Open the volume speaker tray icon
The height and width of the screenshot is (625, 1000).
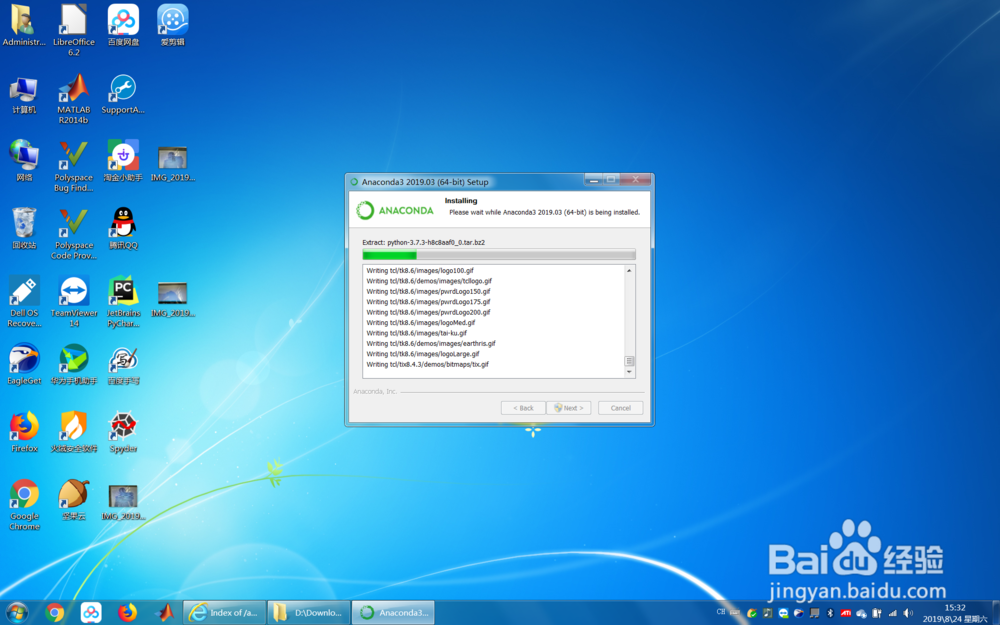point(908,613)
